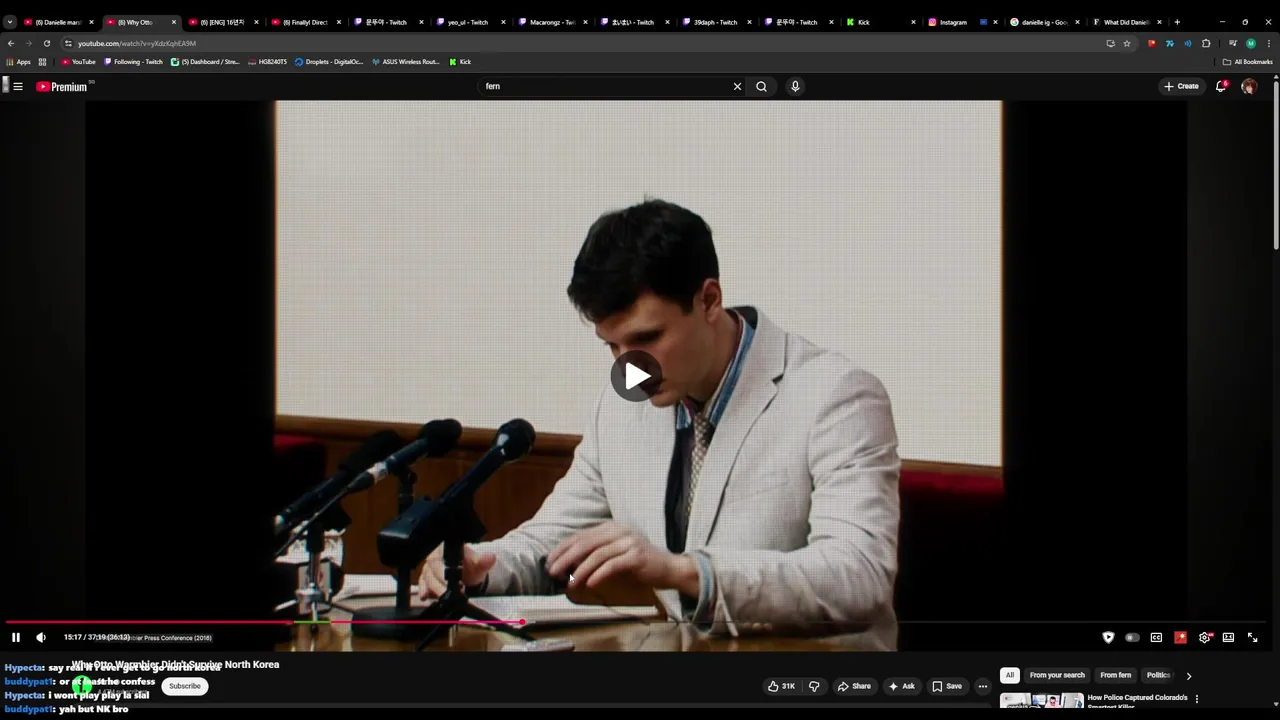Play the video using center play button
Image resolution: width=1280 pixels, height=720 pixels.
tap(637, 376)
